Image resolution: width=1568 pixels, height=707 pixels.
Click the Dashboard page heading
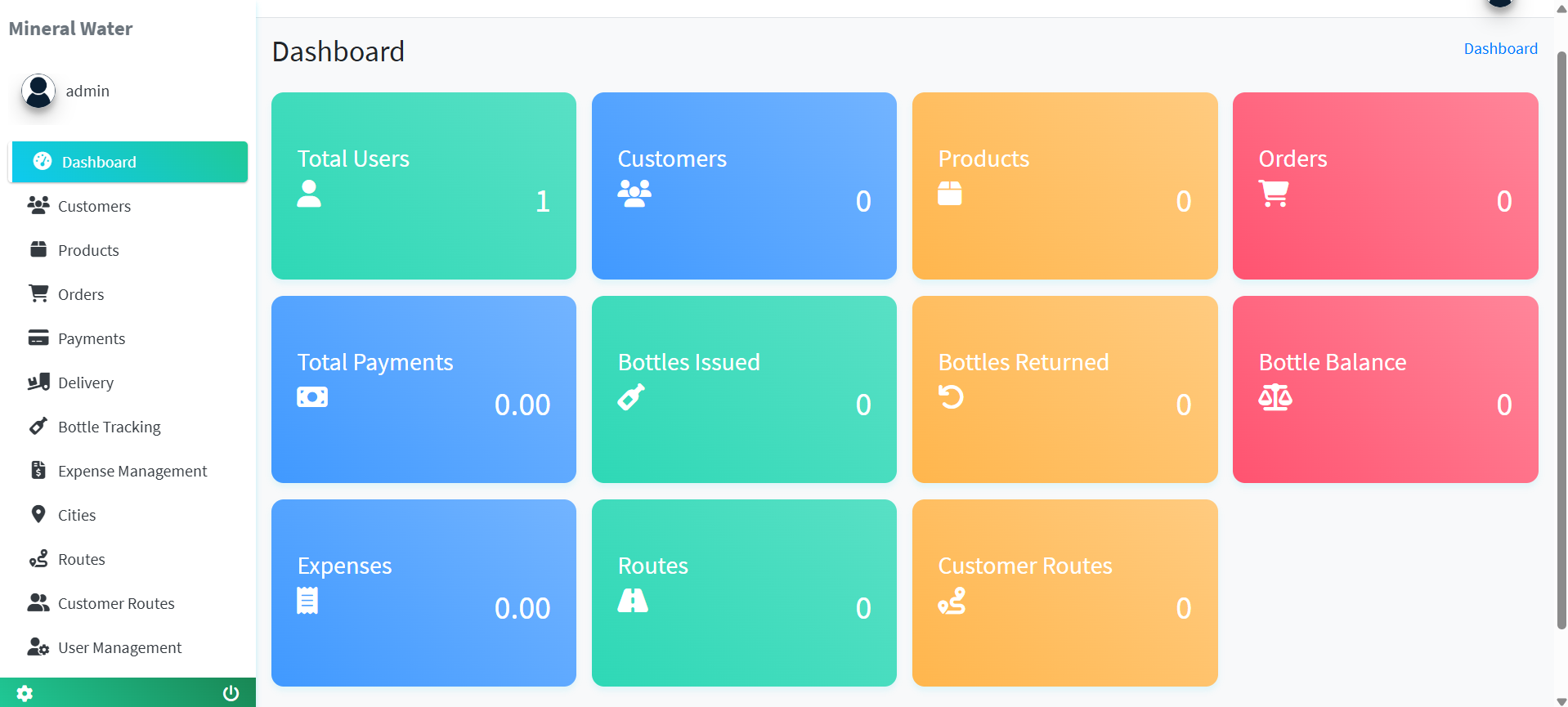pos(338,51)
